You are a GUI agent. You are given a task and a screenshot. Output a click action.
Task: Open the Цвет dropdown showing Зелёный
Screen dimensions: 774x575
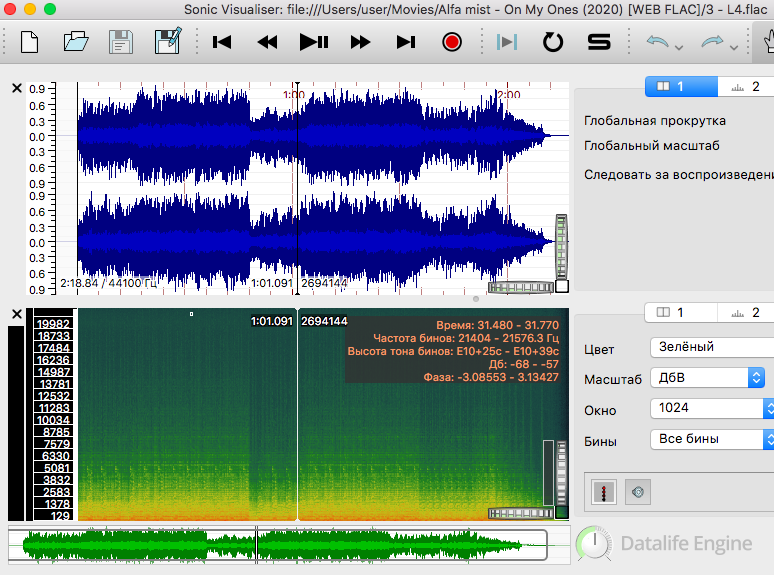(x=712, y=347)
